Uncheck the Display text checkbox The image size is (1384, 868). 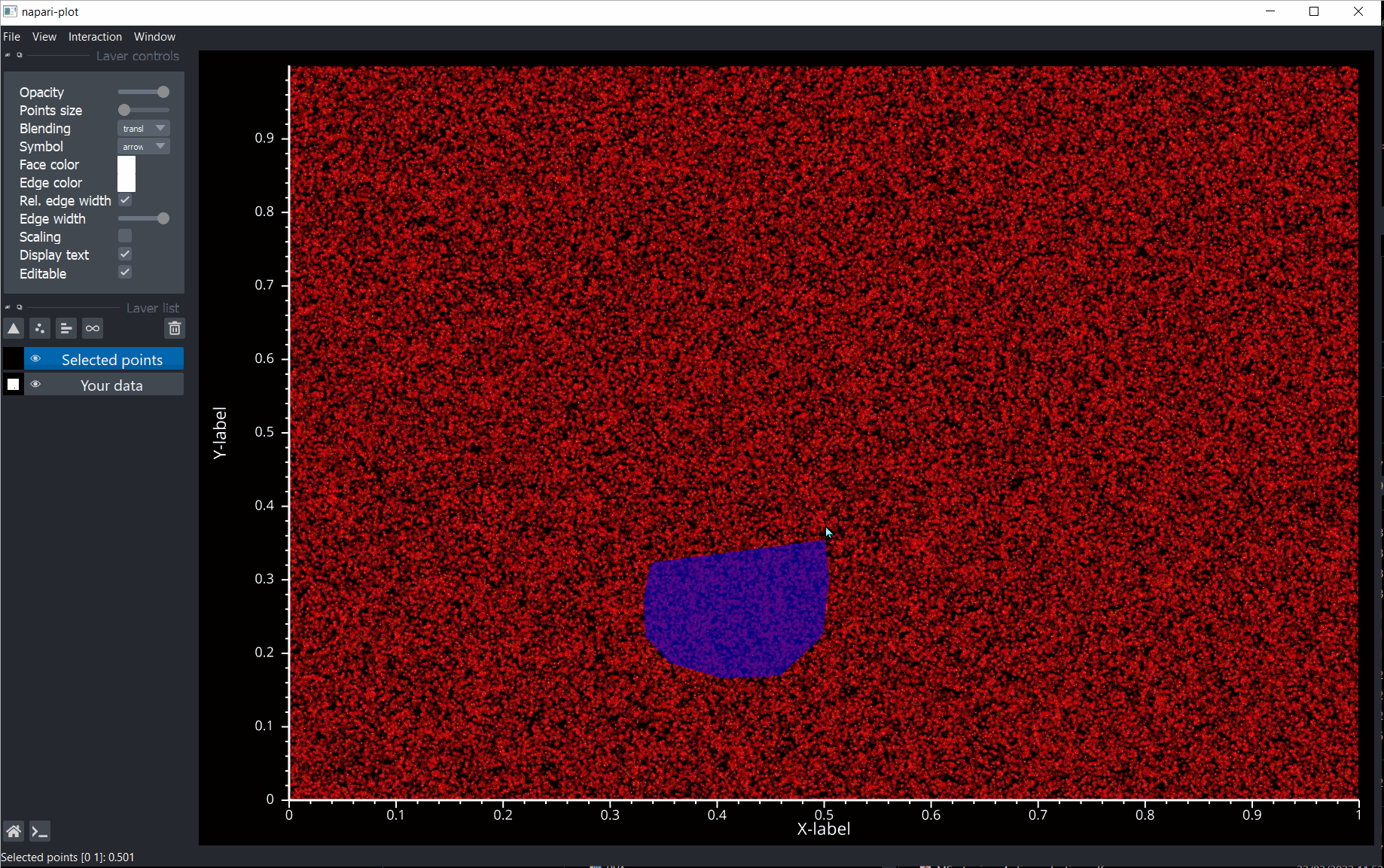[125, 254]
